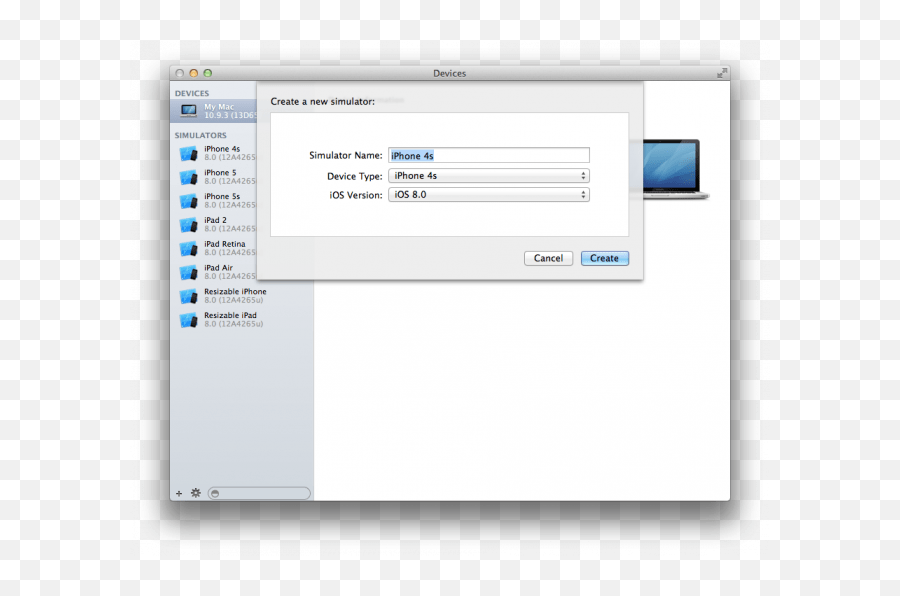
Task: Click the Resizable iPhone simulator icon
Action: tap(189, 295)
